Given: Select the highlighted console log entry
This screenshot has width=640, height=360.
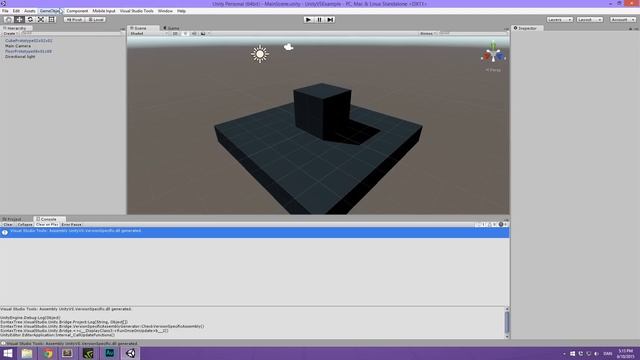Looking at the screenshot, I should pyautogui.click(x=255, y=233).
